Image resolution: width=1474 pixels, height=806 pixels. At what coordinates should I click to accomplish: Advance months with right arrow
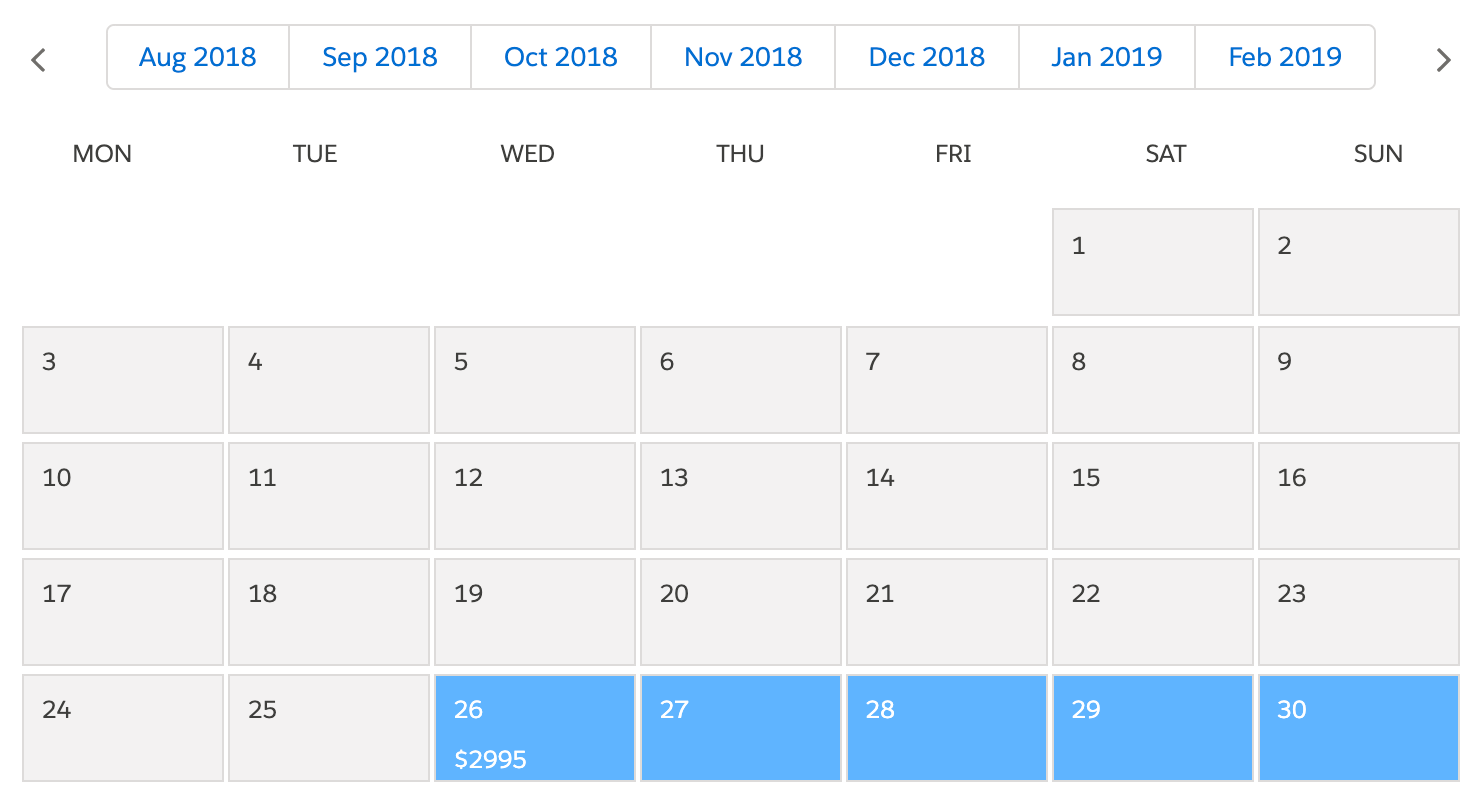pos(1443,60)
